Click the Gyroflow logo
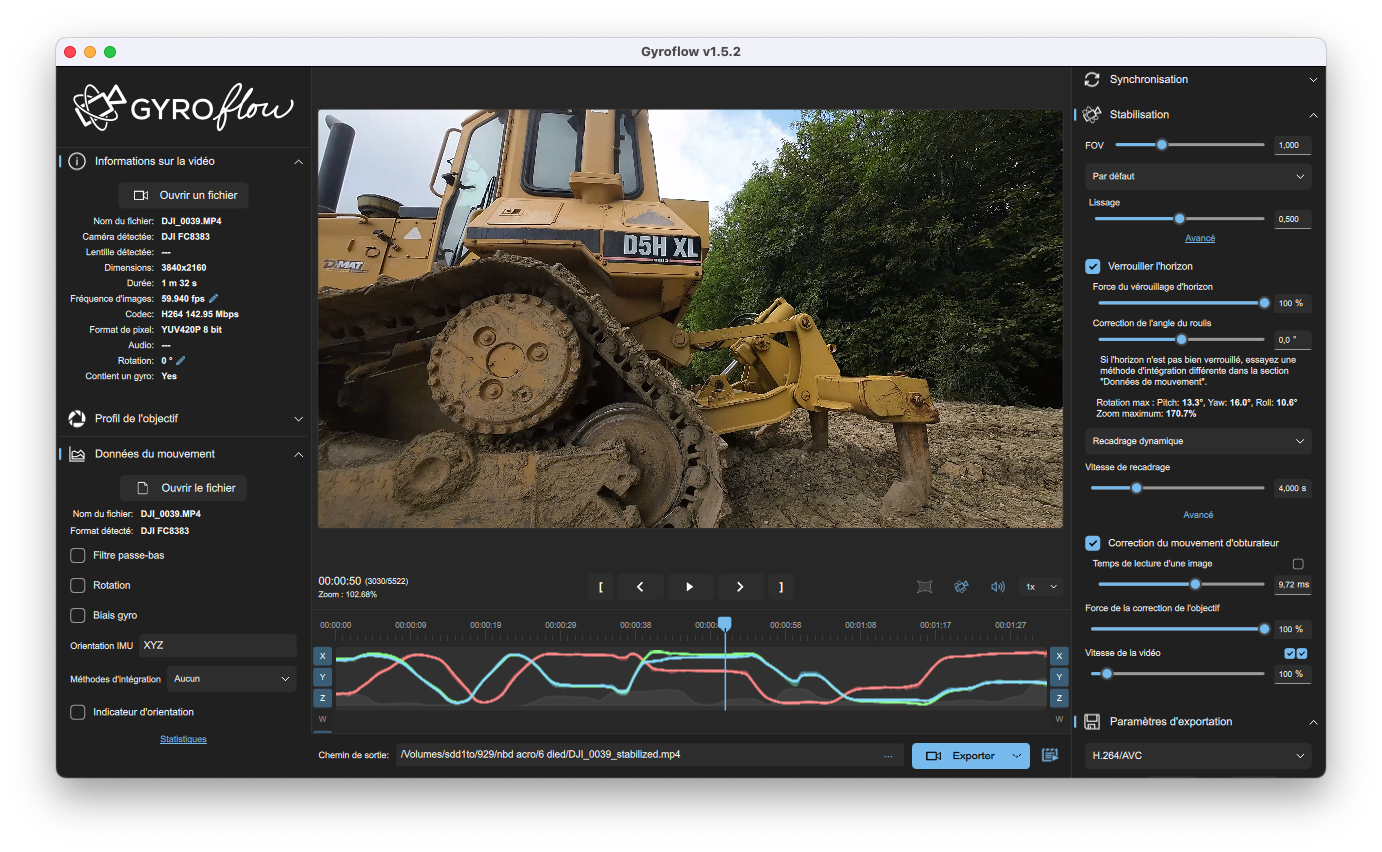Viewport: 1382px width, 852px height. tap(184, 107)
